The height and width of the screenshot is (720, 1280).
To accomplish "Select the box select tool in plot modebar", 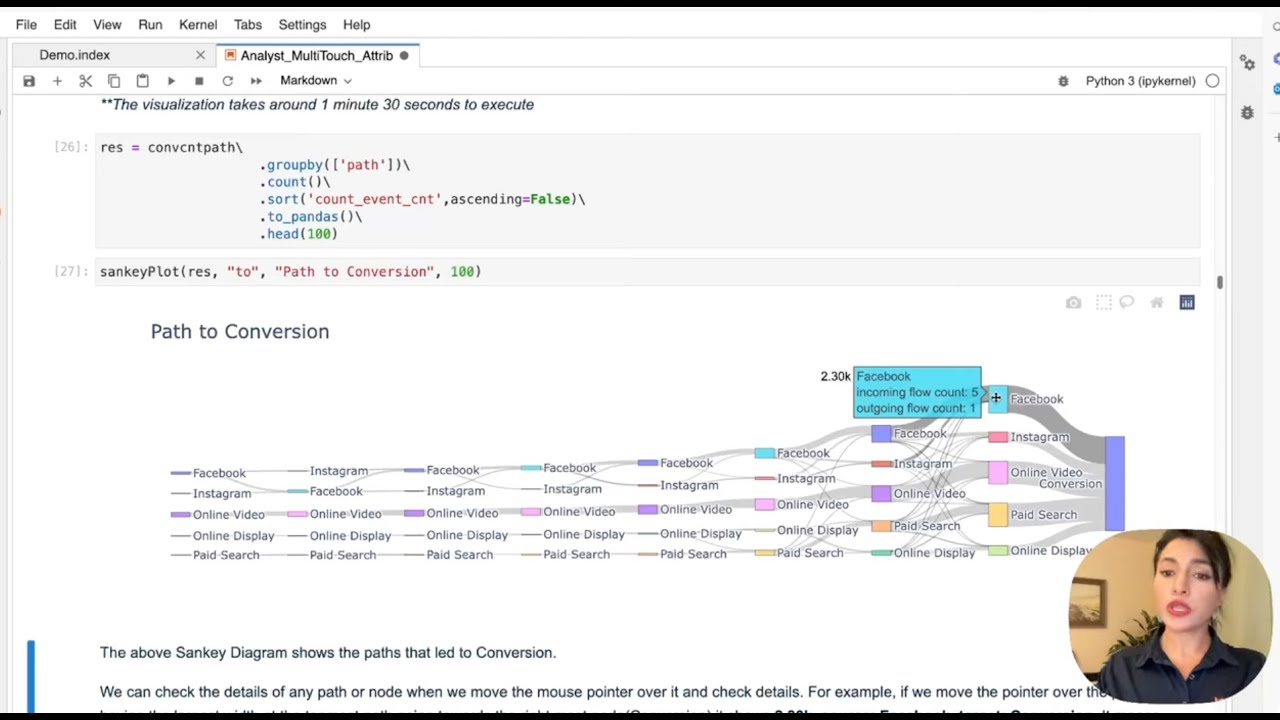I will click(1103, 303).
